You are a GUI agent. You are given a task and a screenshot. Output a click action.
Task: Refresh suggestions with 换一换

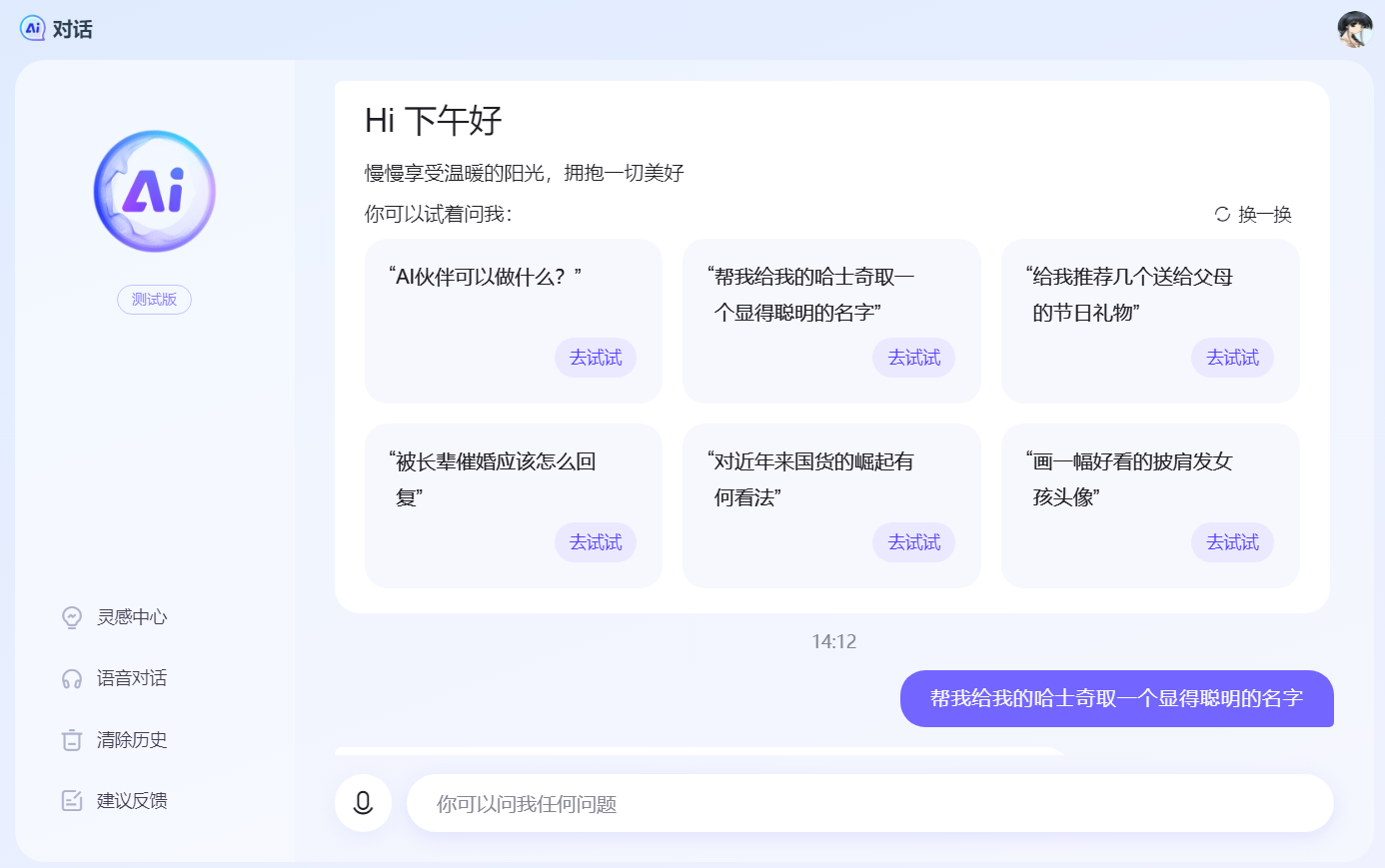1253,215
